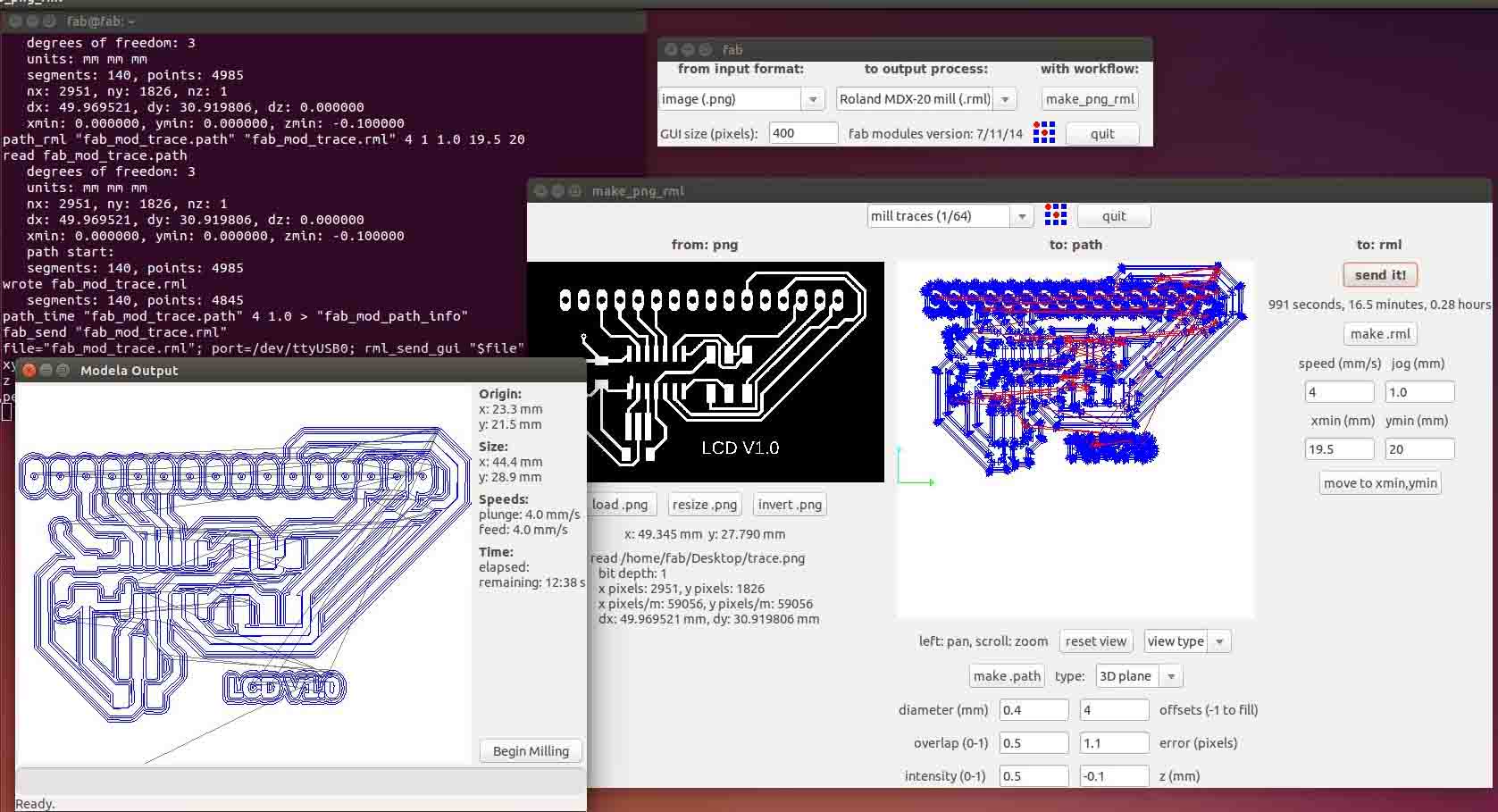Click the invert .png button

click(790, 505)
